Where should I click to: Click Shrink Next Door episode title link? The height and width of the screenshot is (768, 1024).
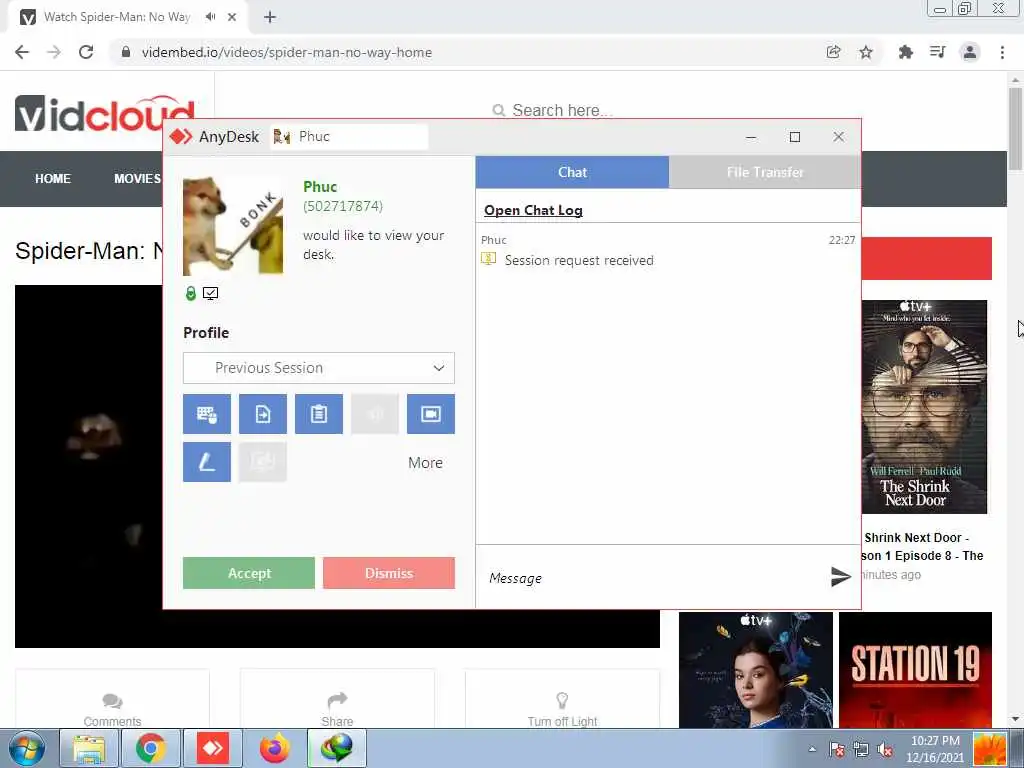[923, 547]
